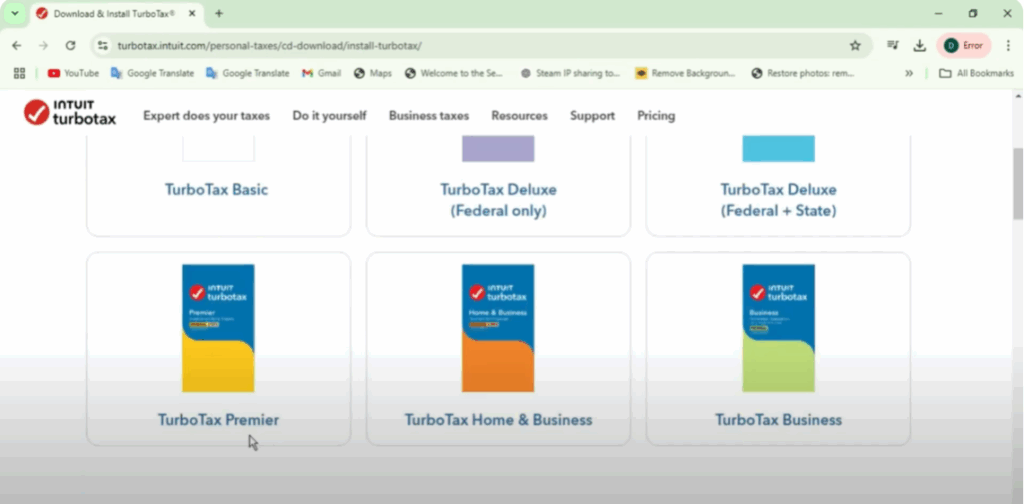Open the 'Remove Backgroun...' bookmark
This screenshot has width=1024, height=504.
(x=686, y=73)
